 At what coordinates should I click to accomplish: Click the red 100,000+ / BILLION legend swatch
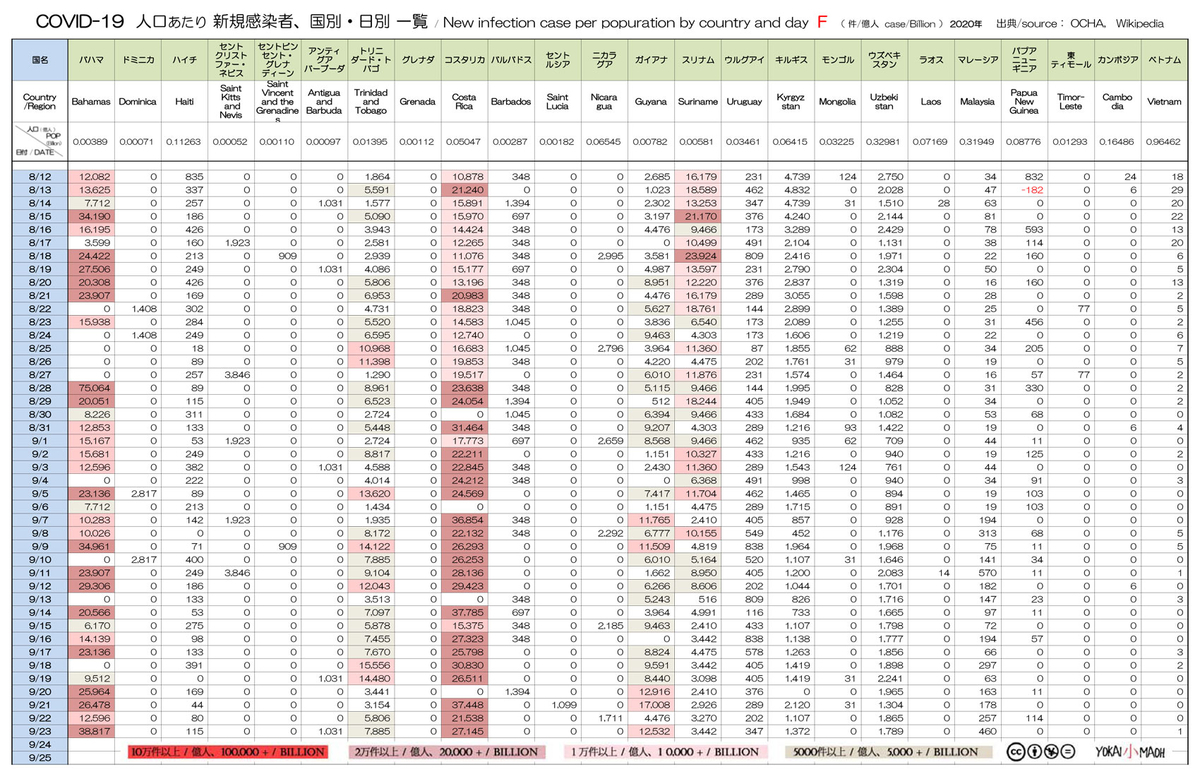[228, 752]
